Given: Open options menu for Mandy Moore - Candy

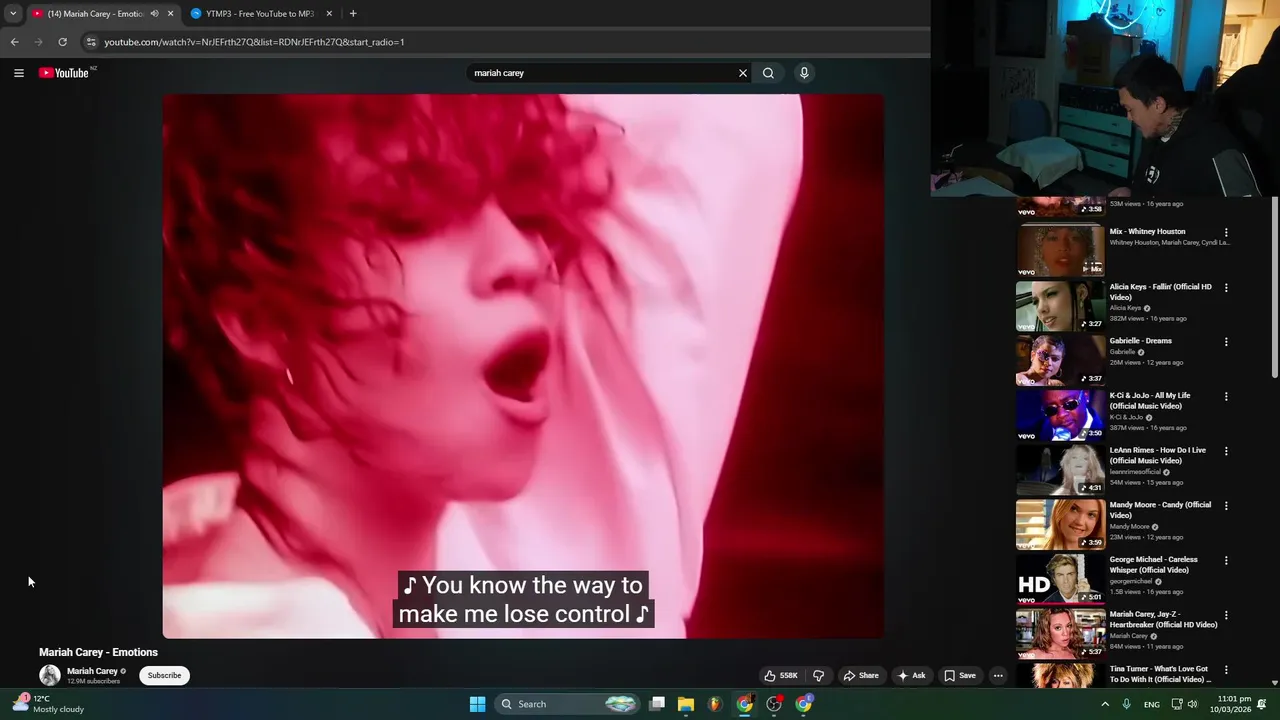Looking at the screenshot, I should click(1226, 506).
